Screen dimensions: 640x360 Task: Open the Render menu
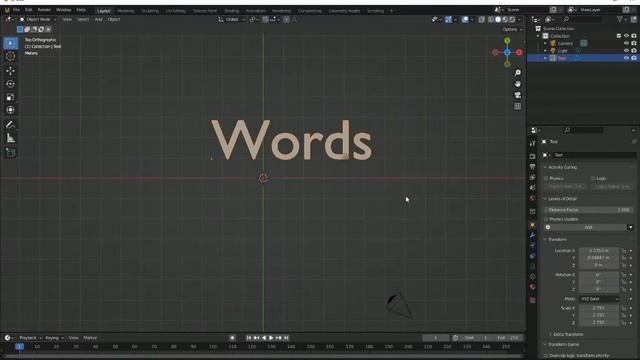(x=44, y=10)
